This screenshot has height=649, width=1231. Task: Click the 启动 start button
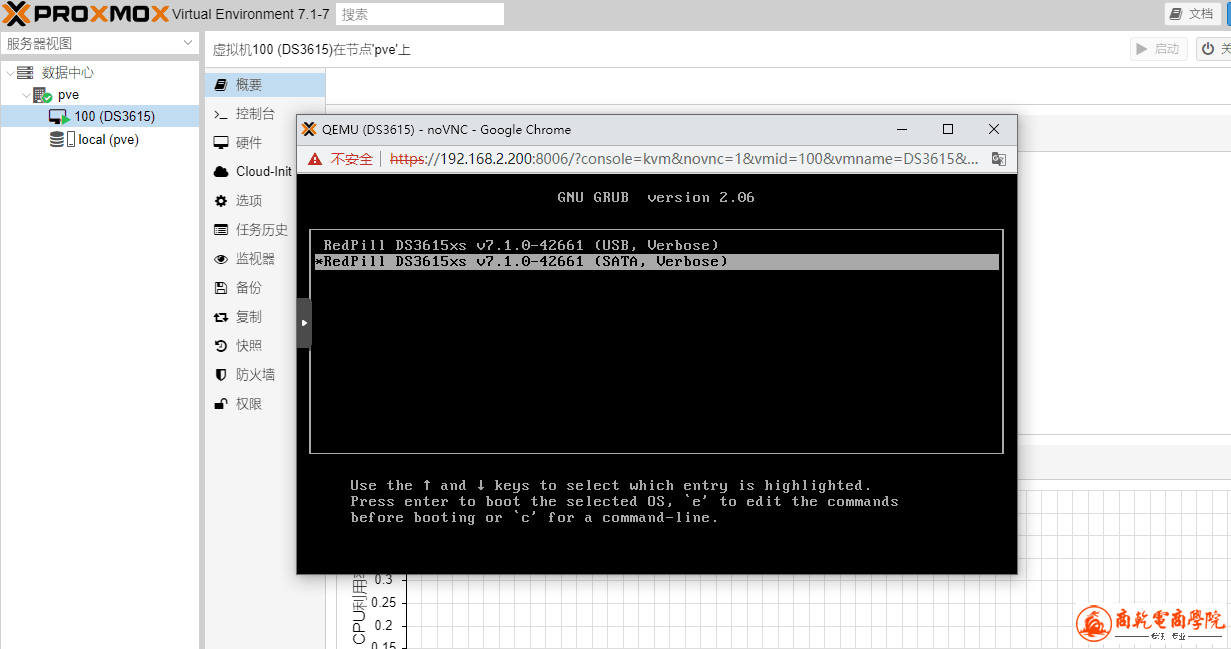tap(1158, 49)
